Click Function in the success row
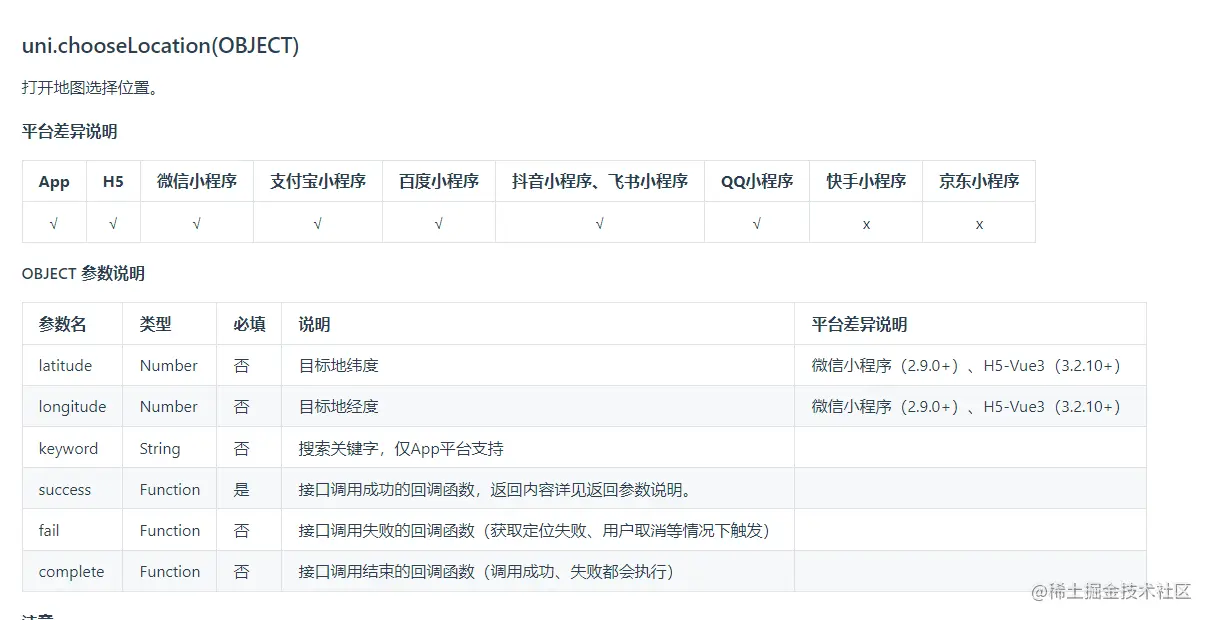The width and height of the screenshot is (1210, 620). click(170, 490)
